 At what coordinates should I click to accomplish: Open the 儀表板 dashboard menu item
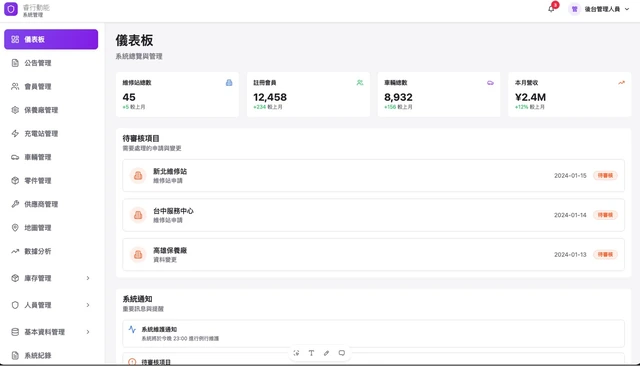pos(51,39)
